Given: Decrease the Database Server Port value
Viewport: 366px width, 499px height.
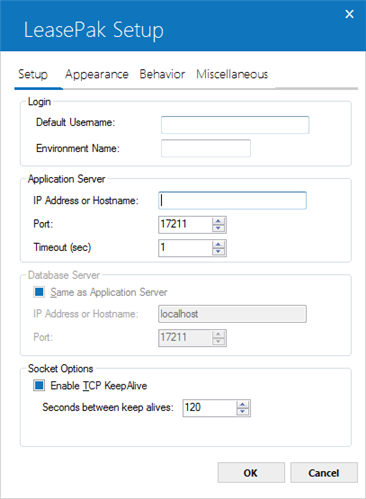Looking at the screenshot, I should [219, 342].
